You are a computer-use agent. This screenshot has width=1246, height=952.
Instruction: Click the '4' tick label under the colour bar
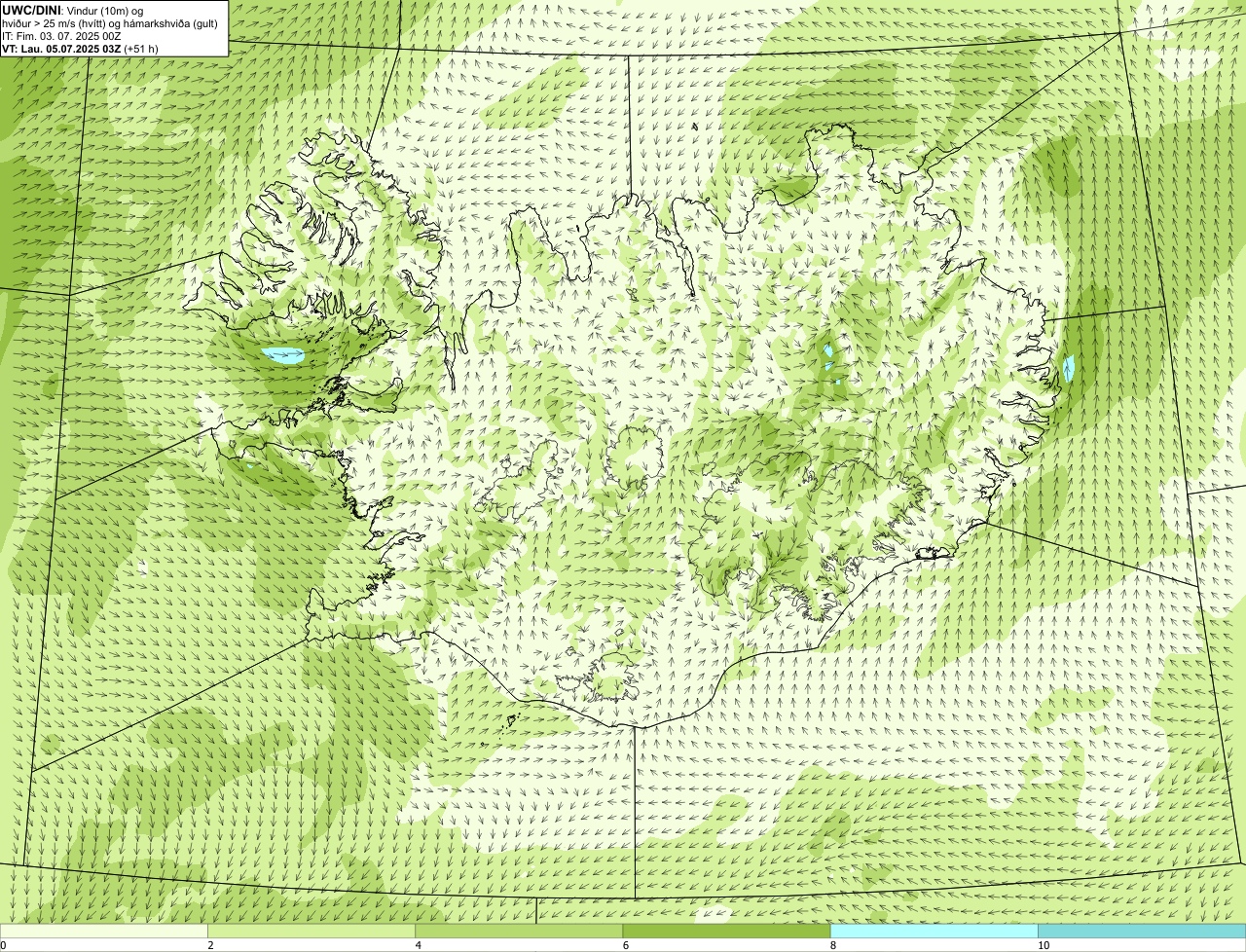point(418,945)
